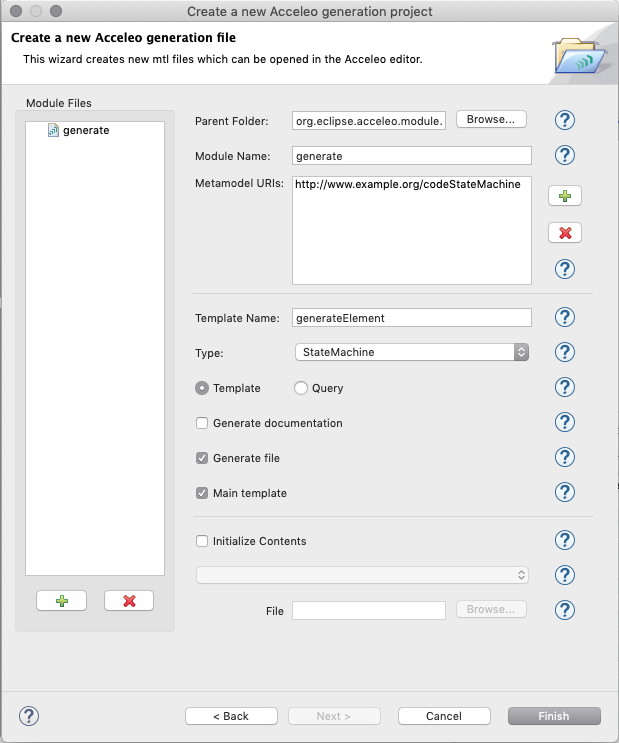Viewport: 619px width, 743px height.
Task: Open help for Template Name field
Action: pyautogui.click(x=565, y=317)
